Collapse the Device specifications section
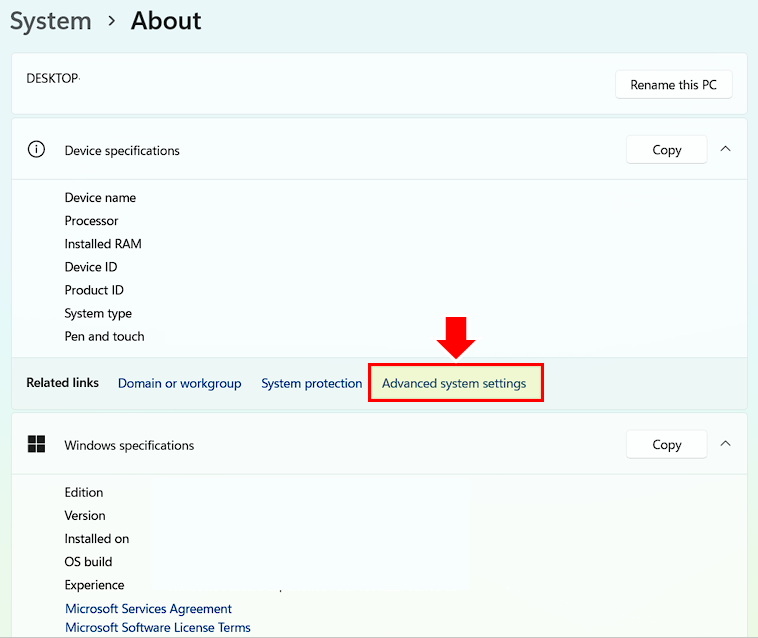This screenshot has height=638, width=758. pyautogui.click(x=725, y=149)
